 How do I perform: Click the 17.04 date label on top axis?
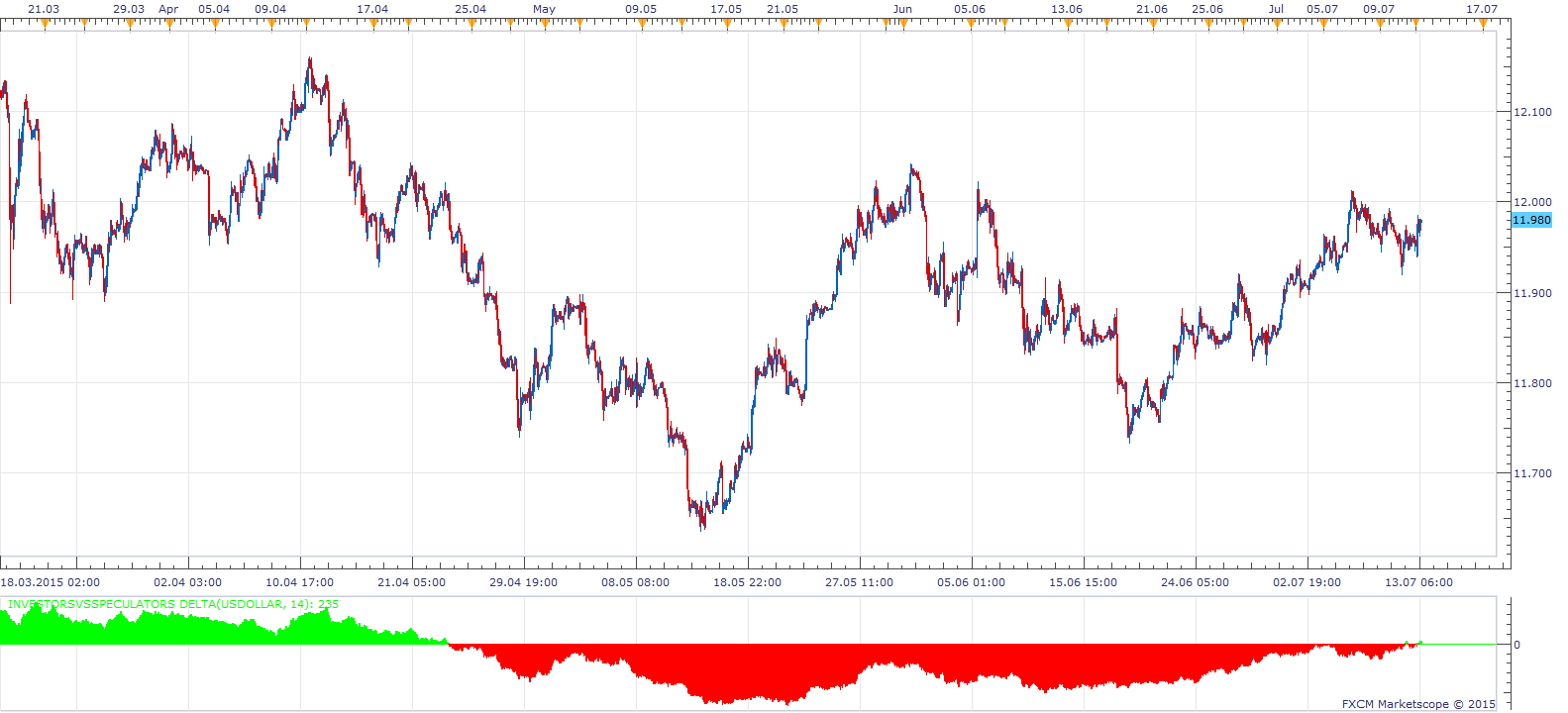click(372, 9)
